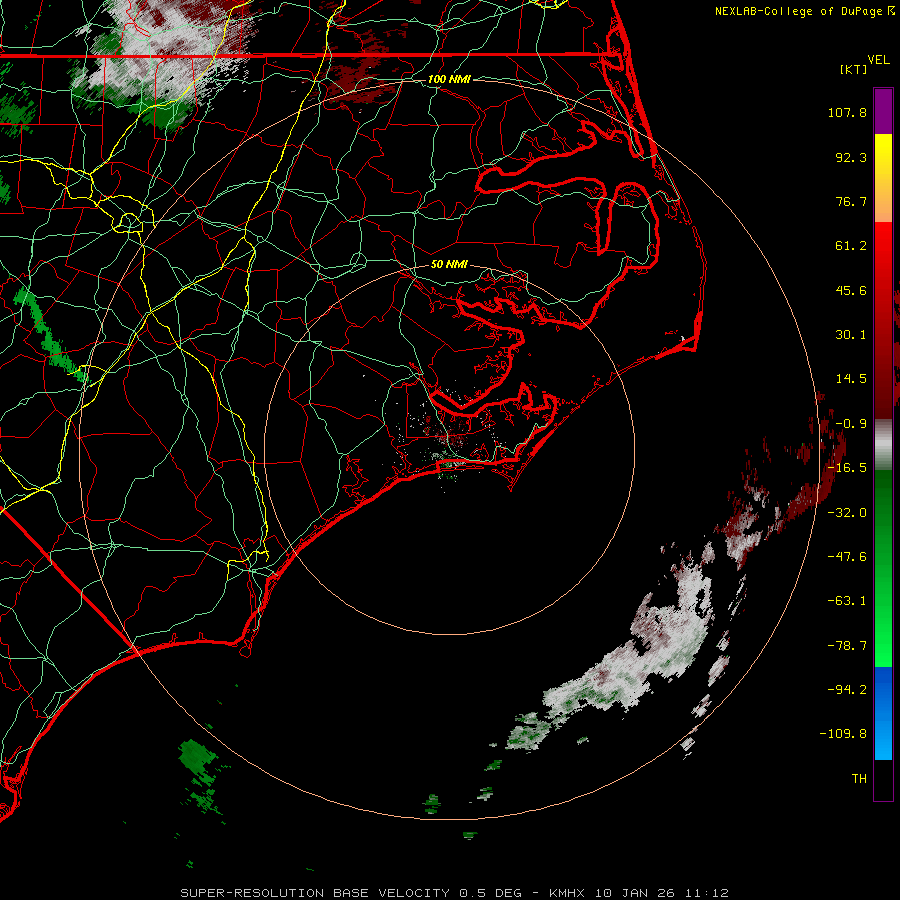Click the yellow segment of the velocity color bar
Viewport: 900px width, 900px height.
[x=883, y=149]
